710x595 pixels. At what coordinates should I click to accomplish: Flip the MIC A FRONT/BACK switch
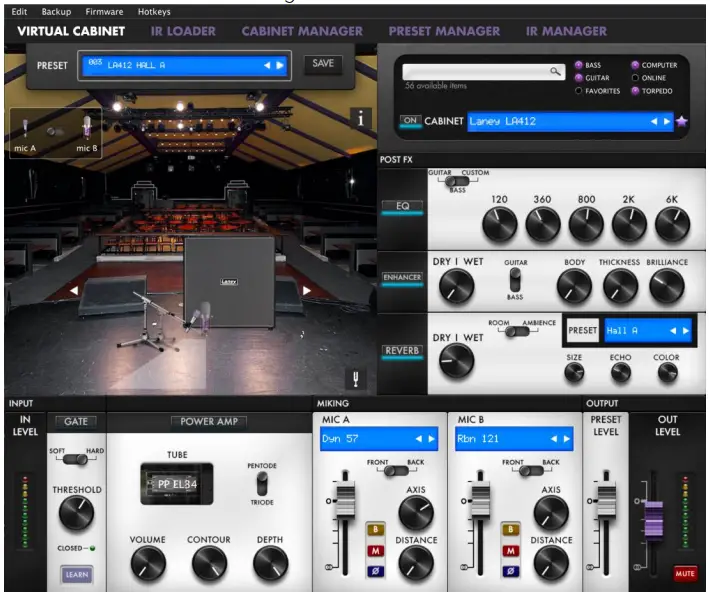(x=396, y=471)
